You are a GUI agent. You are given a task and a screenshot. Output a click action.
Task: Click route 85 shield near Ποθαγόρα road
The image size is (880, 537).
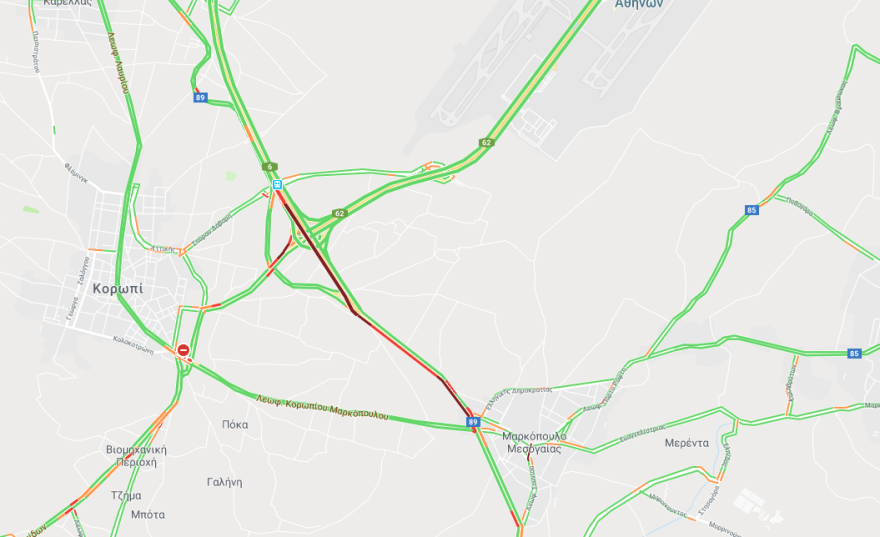[x=751, y=210]
